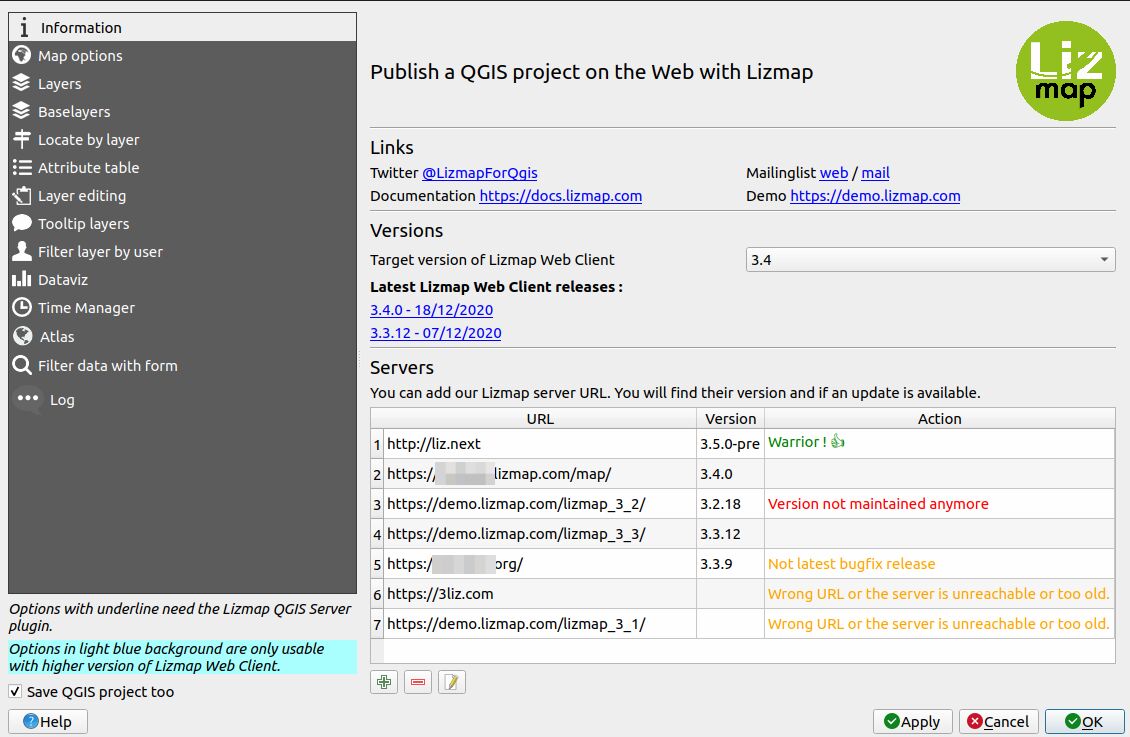The image size is (1130, 737).
Task: Click the red minus remove server icon
Action: click(418, 682)
